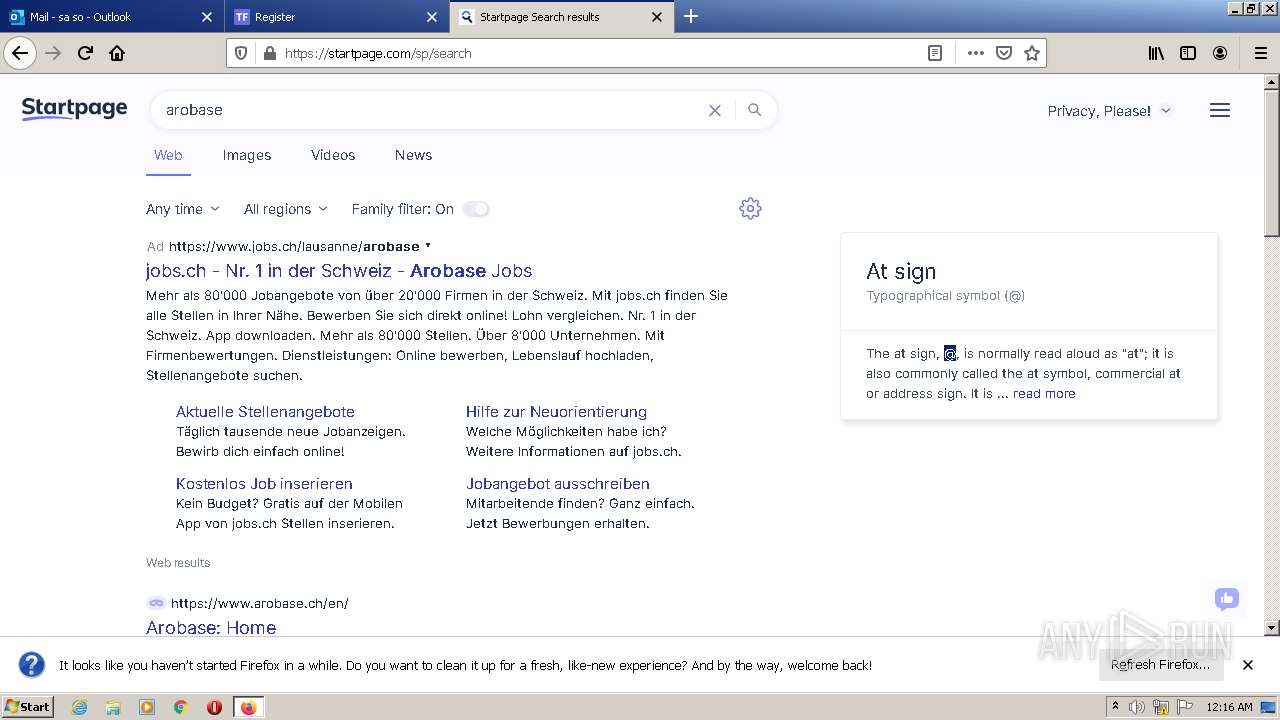
Task: Open the Opera icon in the taskbar
Action: click(x=214, y=707)
